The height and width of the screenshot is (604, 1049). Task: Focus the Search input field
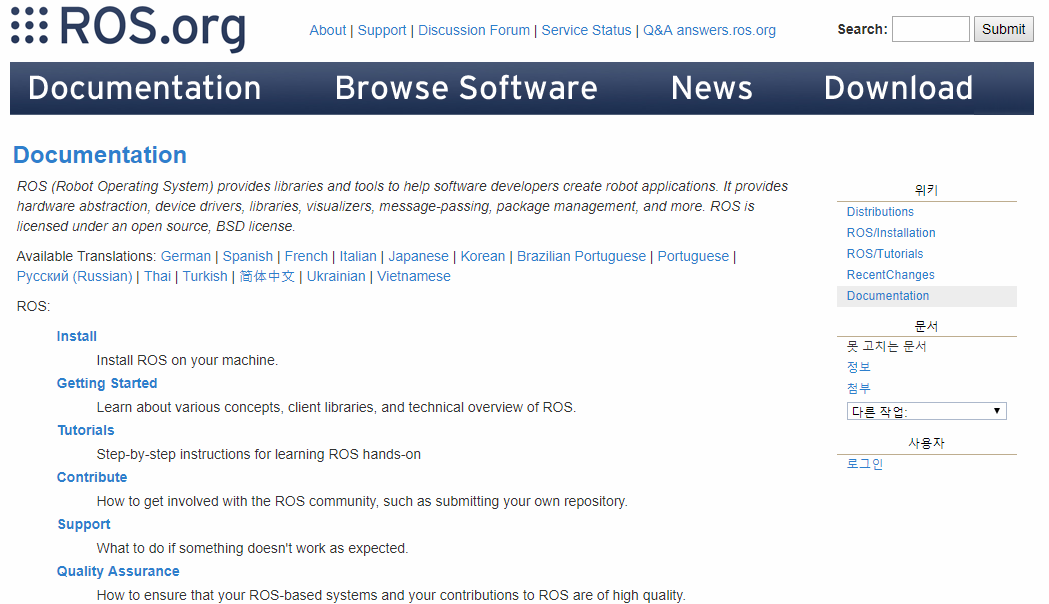point(931,29)
